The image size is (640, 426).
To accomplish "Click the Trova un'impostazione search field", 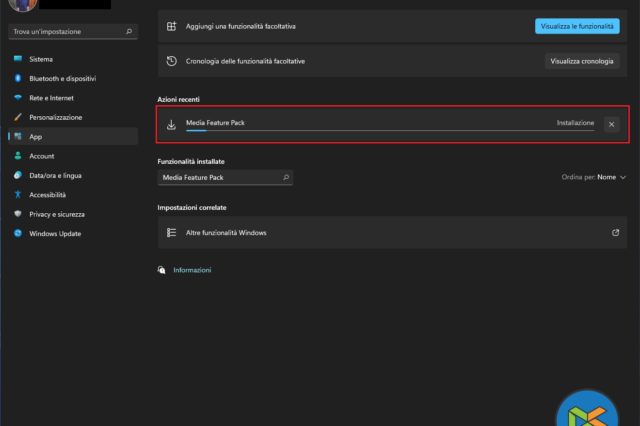I will tap(72, 32).
